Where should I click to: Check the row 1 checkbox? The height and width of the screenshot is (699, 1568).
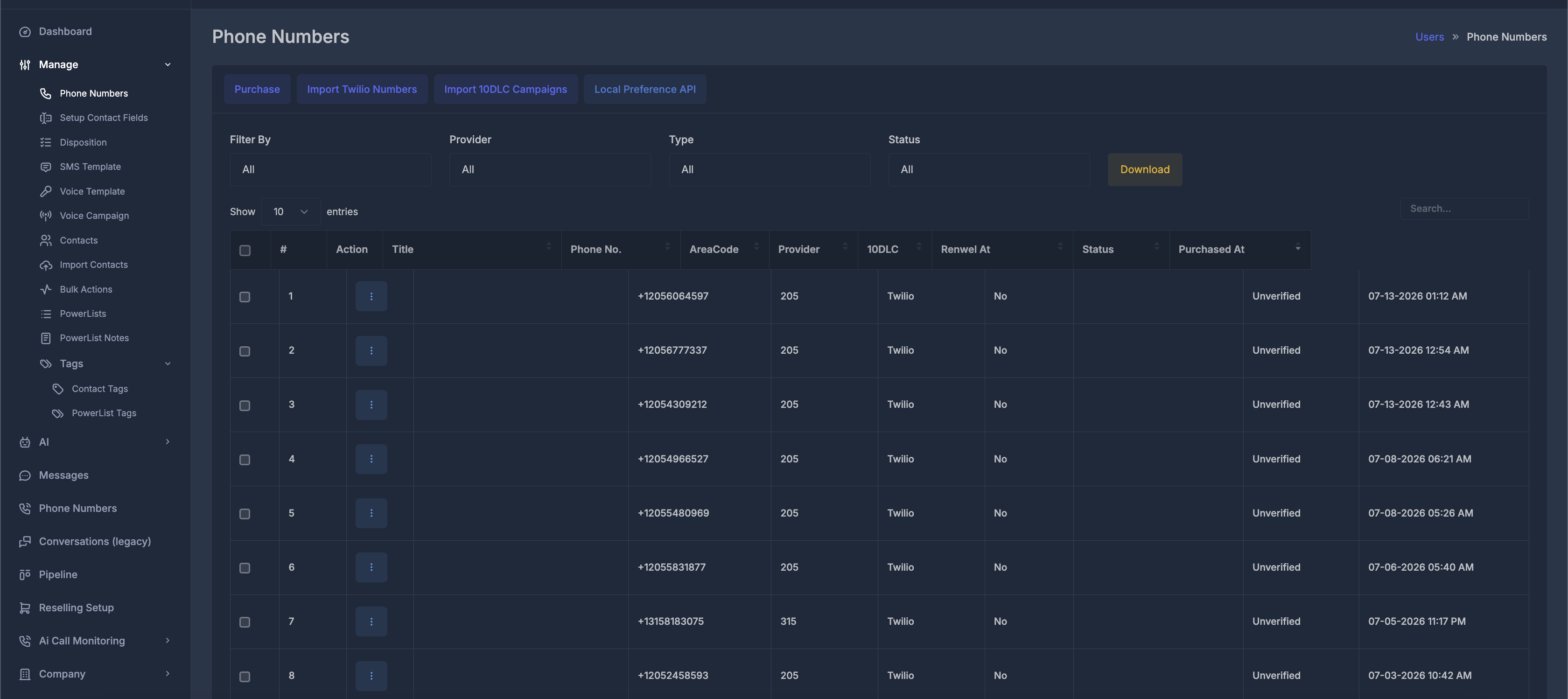[245, 297]
